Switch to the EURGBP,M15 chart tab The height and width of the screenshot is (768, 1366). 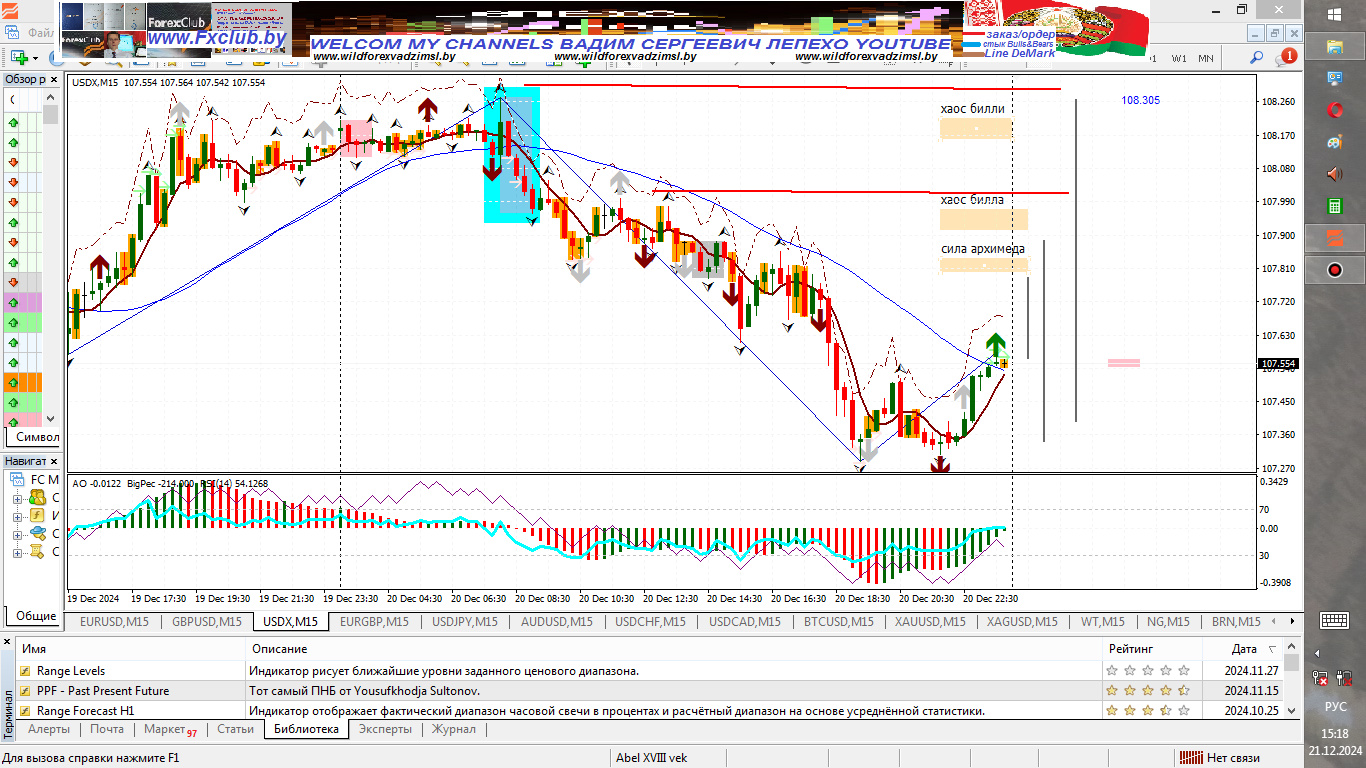pyautogui.click(x=374, y=622)
